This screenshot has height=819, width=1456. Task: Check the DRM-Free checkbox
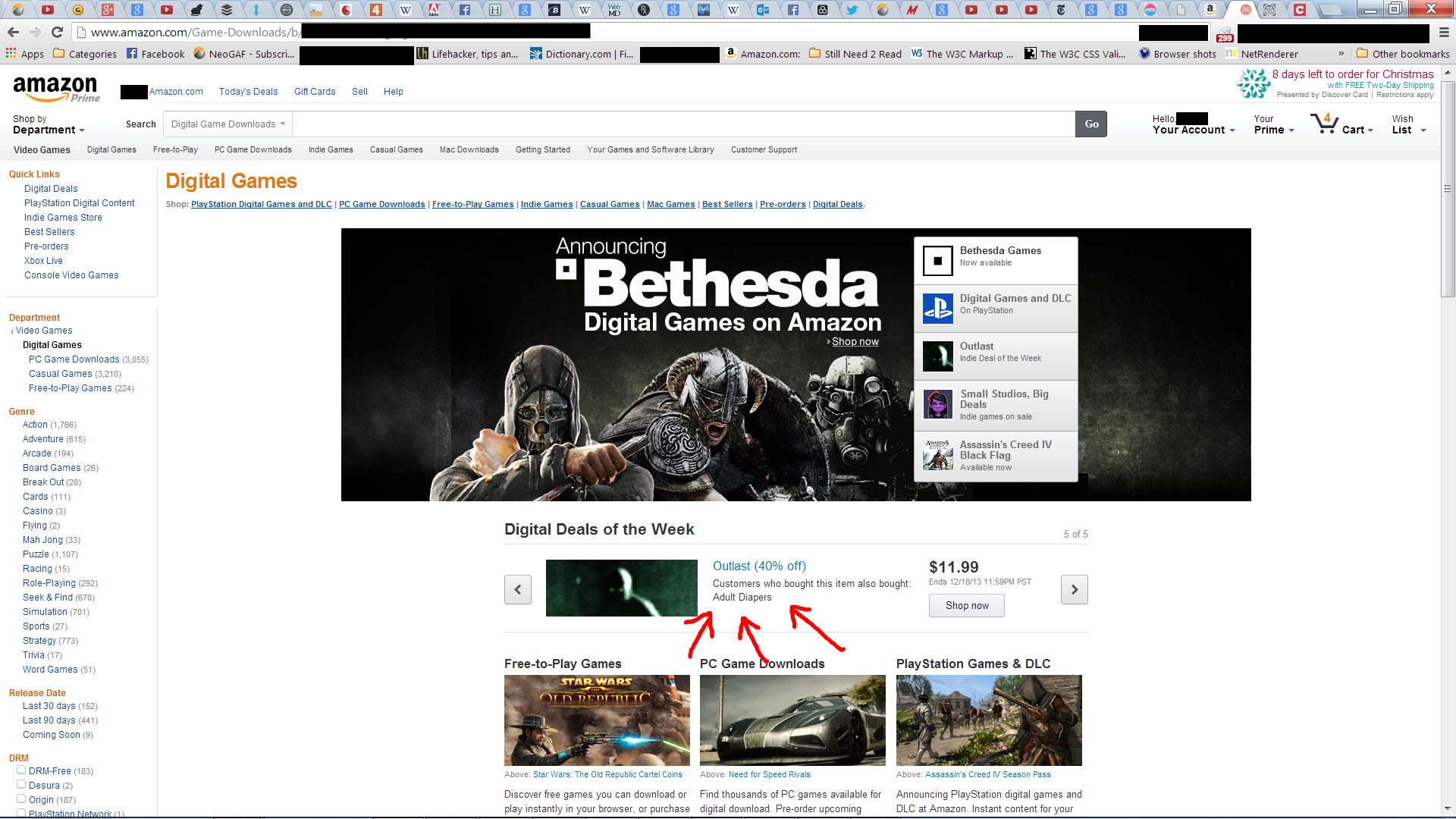pos(21,770)
